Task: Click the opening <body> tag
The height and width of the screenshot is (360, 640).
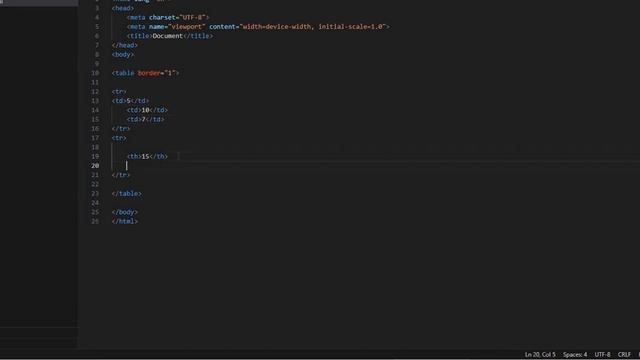Action: [123, 55]
